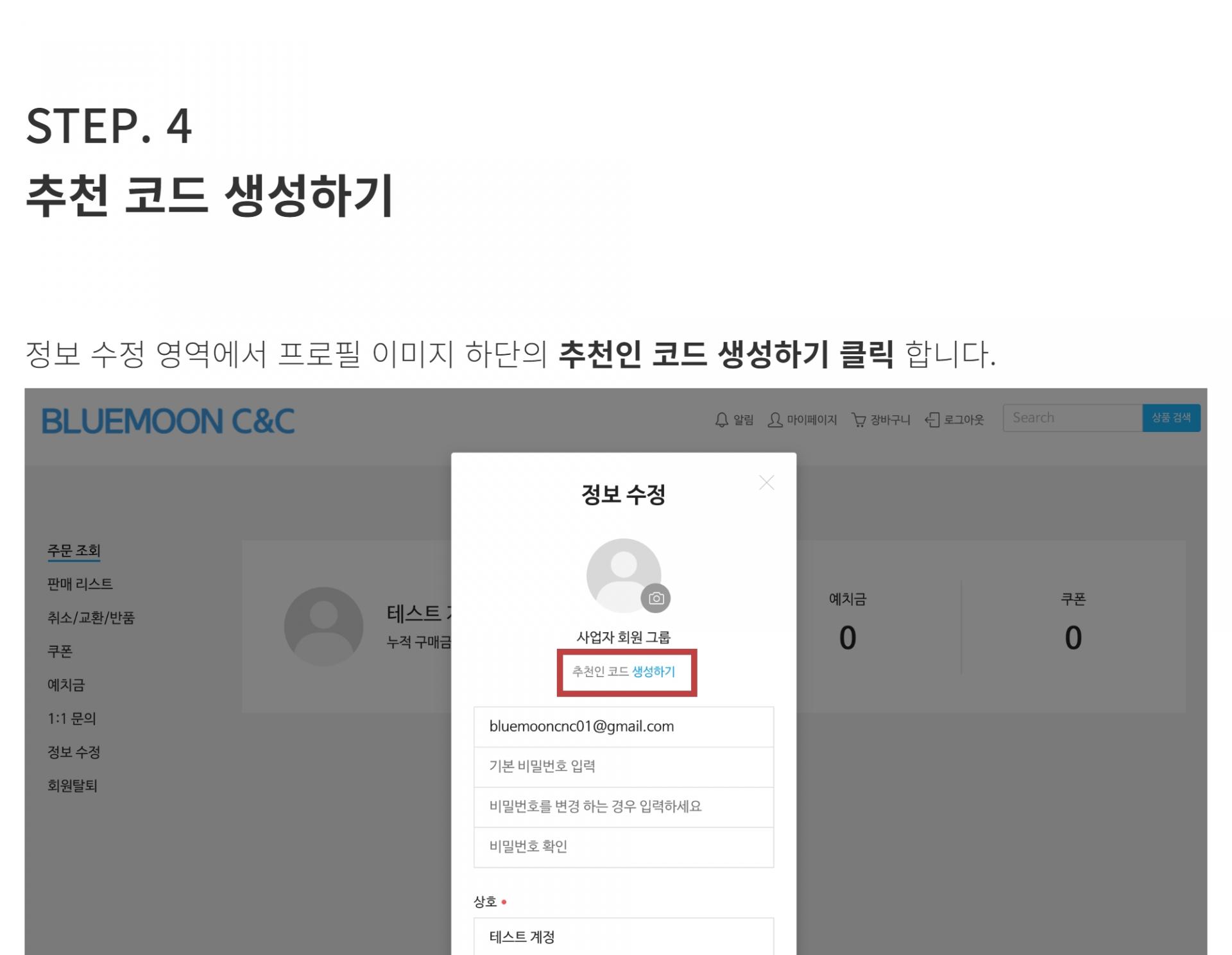
Task: Click the profile avatar in the dialog
Action: point(624,575)
